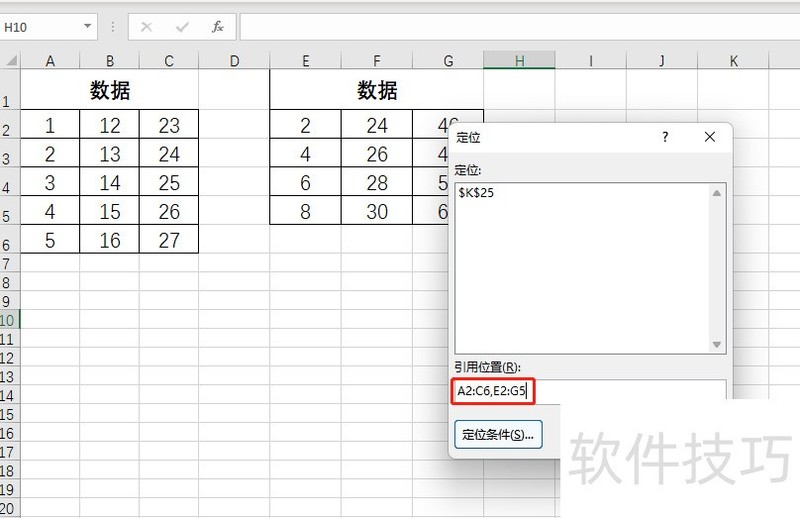Click the list scrollbar up arrow
This screenshot has height=518, width=800.
716,193
